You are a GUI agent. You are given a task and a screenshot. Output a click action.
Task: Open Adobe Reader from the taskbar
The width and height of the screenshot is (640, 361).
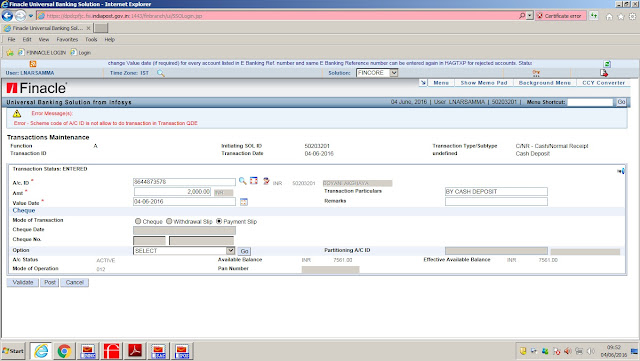click(135, 351)
